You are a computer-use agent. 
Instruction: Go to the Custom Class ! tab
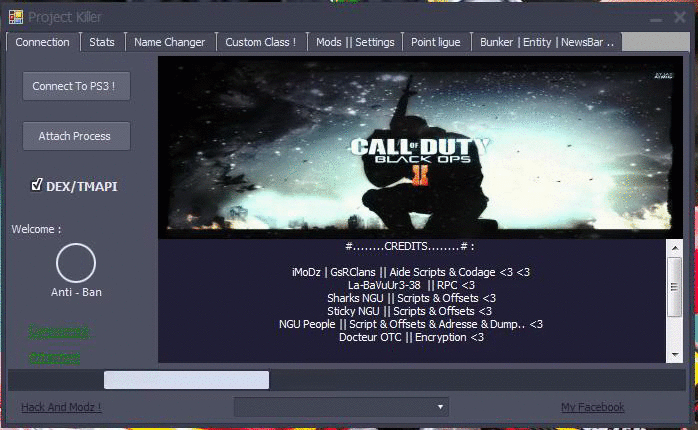point(260,42)
